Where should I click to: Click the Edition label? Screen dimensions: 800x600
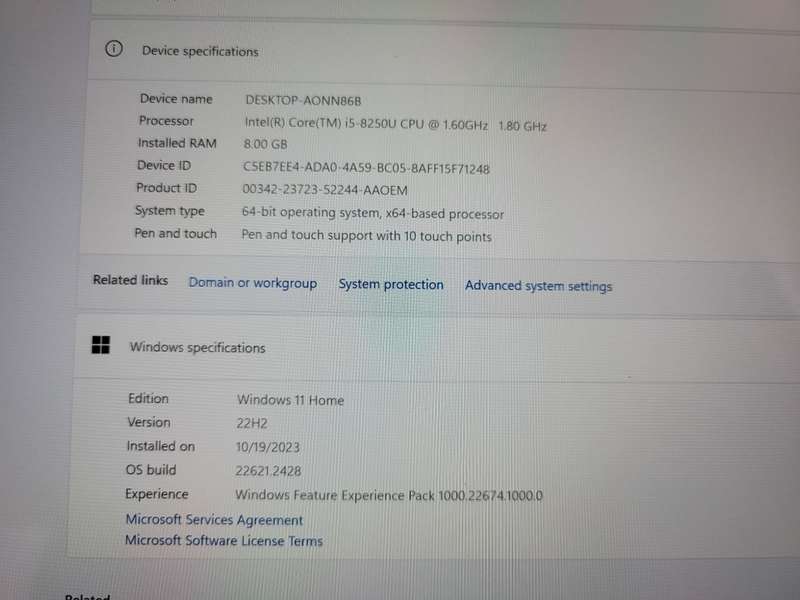(x=148, y=398)
